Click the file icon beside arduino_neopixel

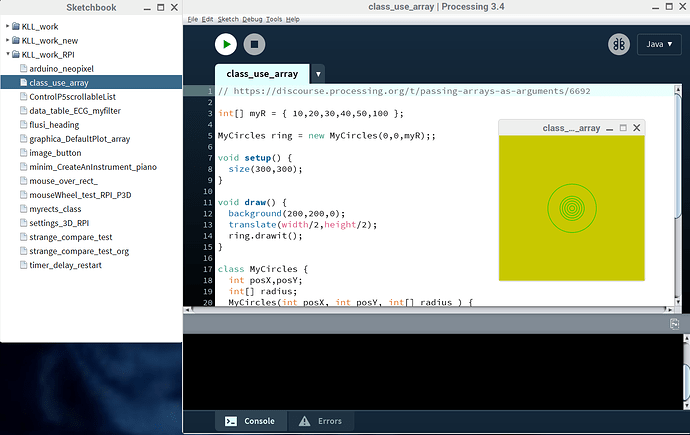[24, 68]
